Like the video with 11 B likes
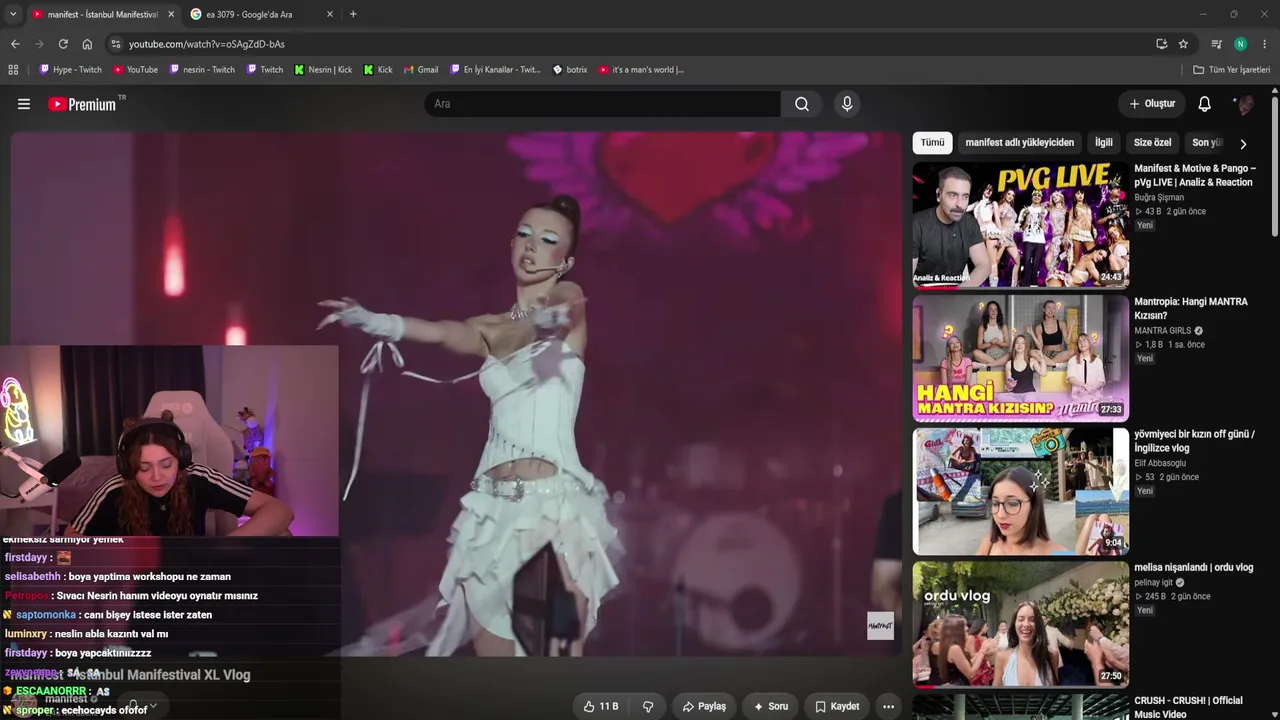The height and width of the screenshot is (720, 1280). 600,706
